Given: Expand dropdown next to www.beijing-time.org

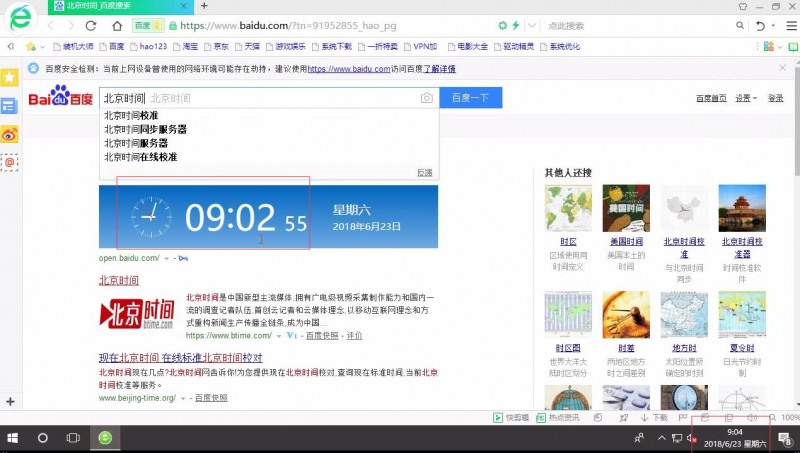Looking at the screenshot, I should click(x=183, y=398).
